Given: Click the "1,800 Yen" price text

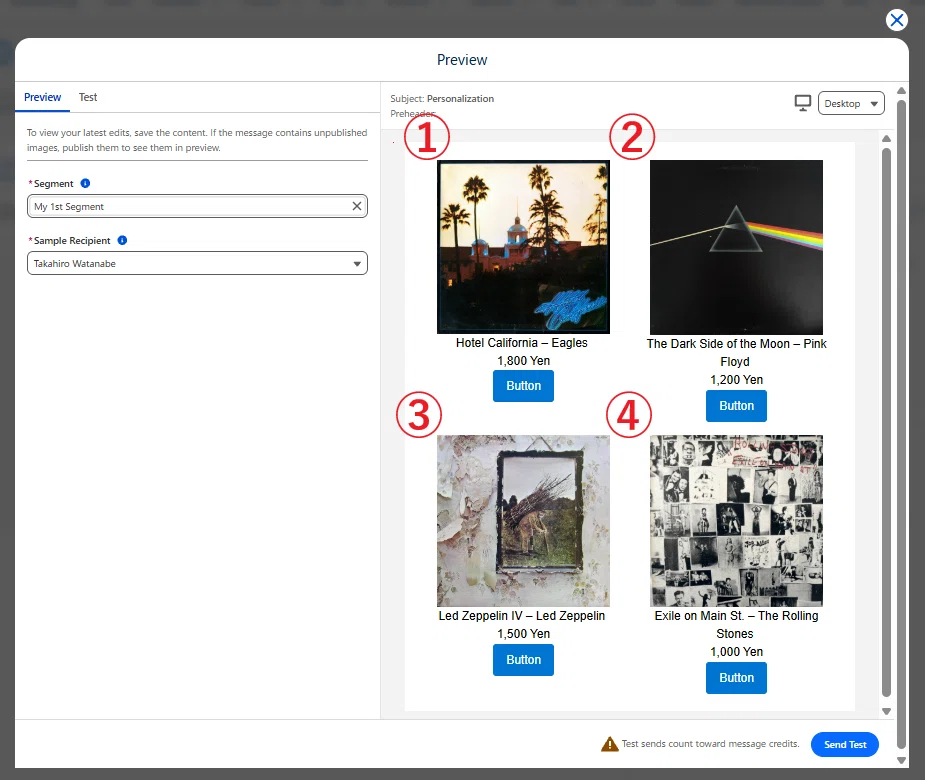Looking at the screenshot, I should tap(523, 361).
